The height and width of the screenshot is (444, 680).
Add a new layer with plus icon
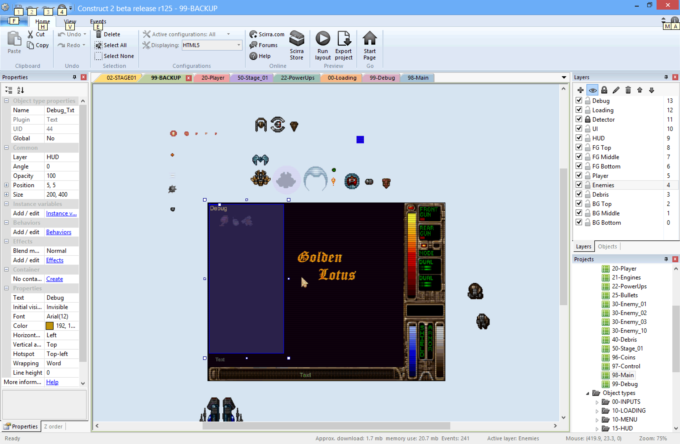coord(580,90)
